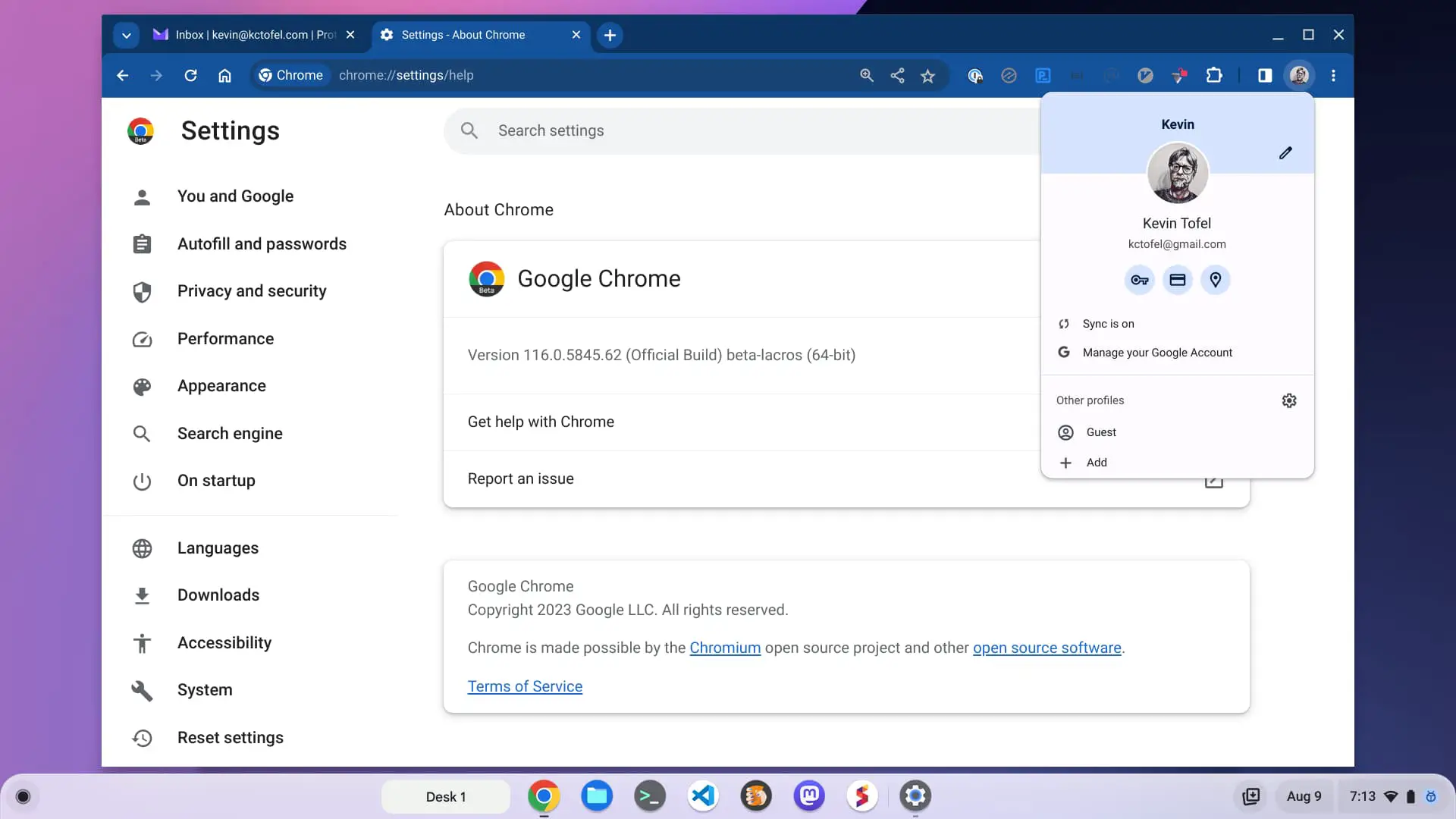Open the zoom magnifier in address bar
Viewport: 1456px width, 819px height.
coord(867,75)
